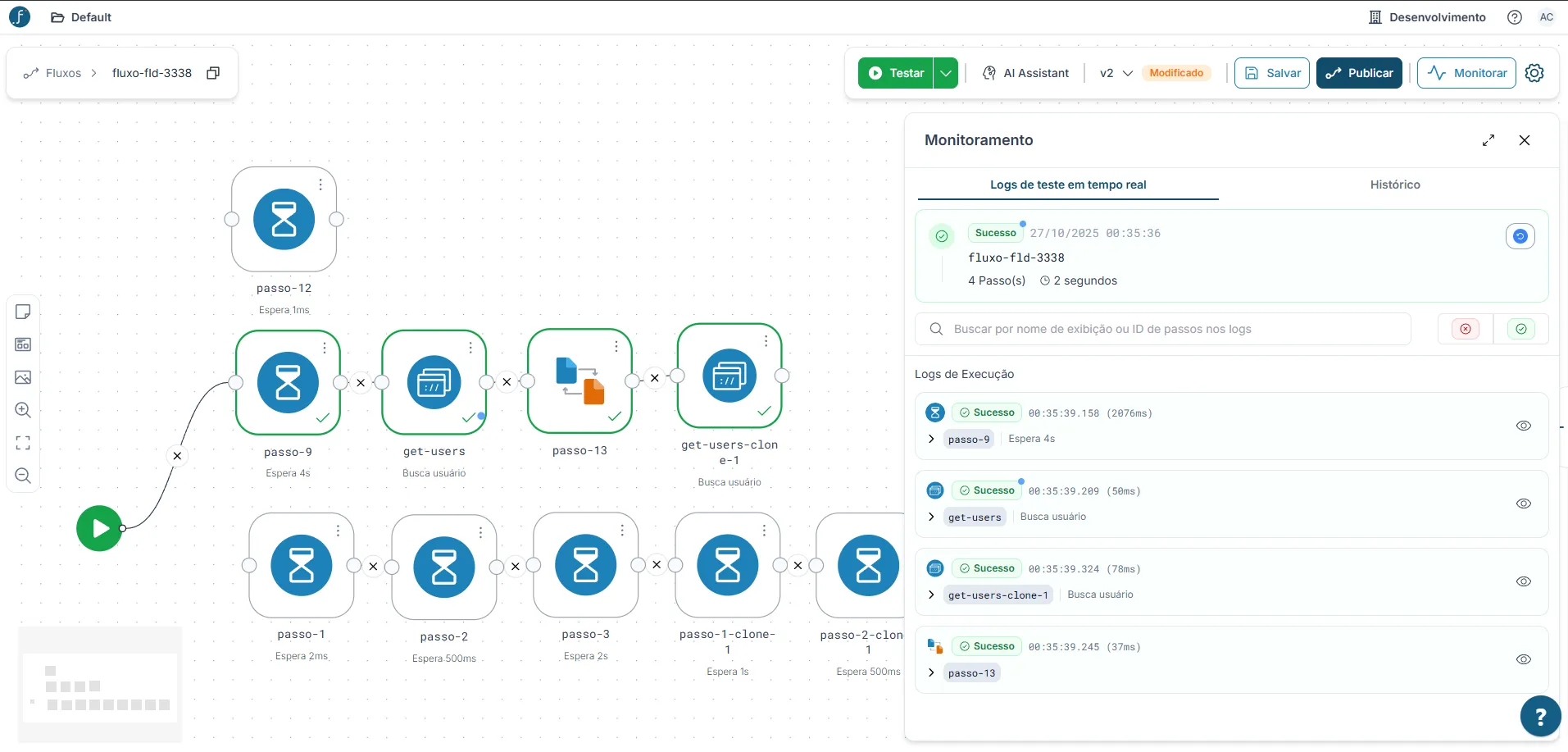Save the flow with Salvar
This screenshot has height=752, width=1568.
1272,73
